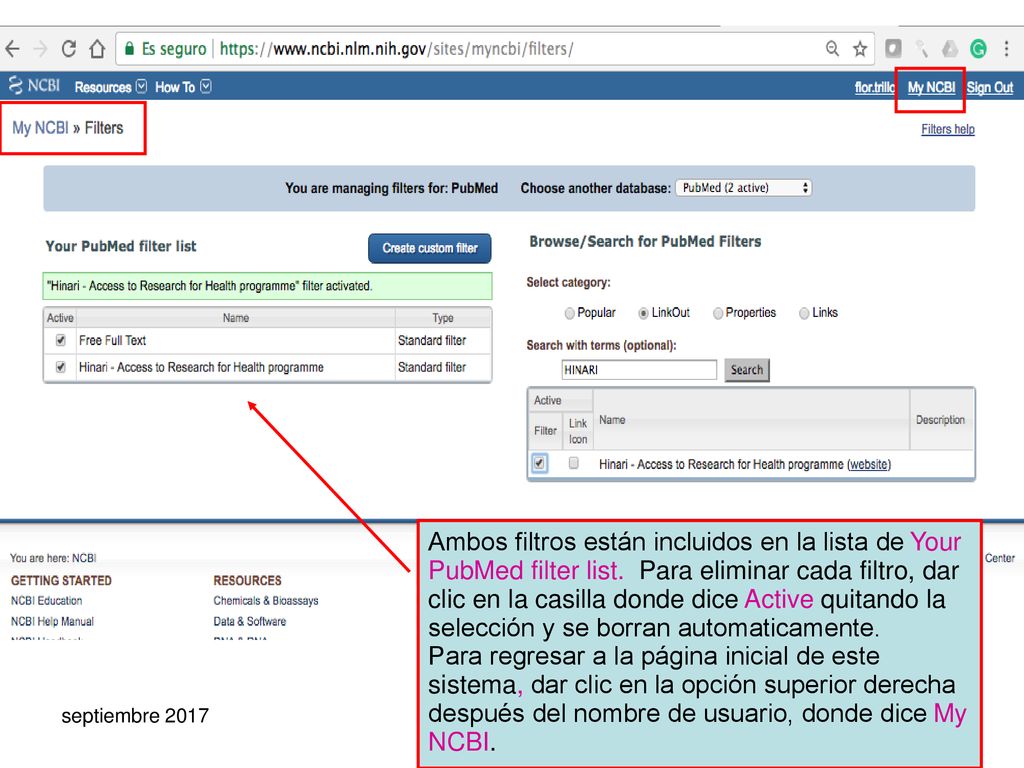Click the NCBI logo in header
The image size is (1024, 768).
coord(34,86)
